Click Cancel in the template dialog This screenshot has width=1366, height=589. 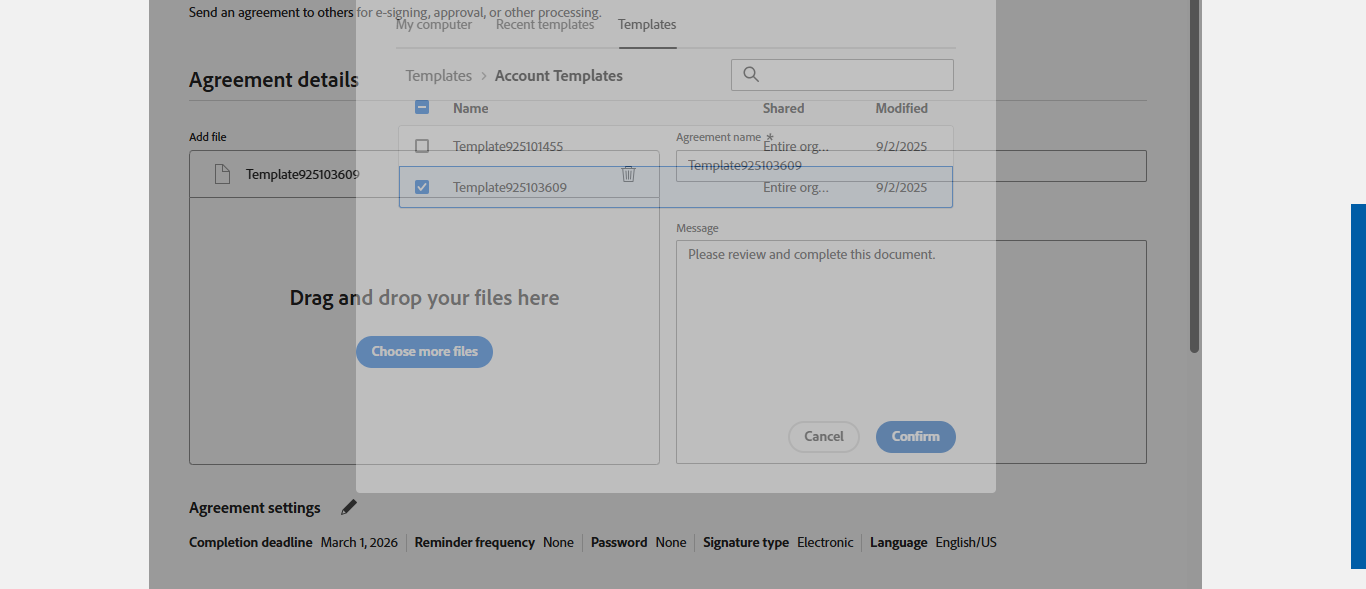824,436
